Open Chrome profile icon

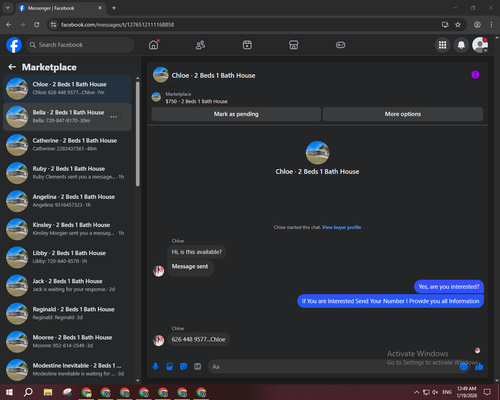tap(477, 25)
